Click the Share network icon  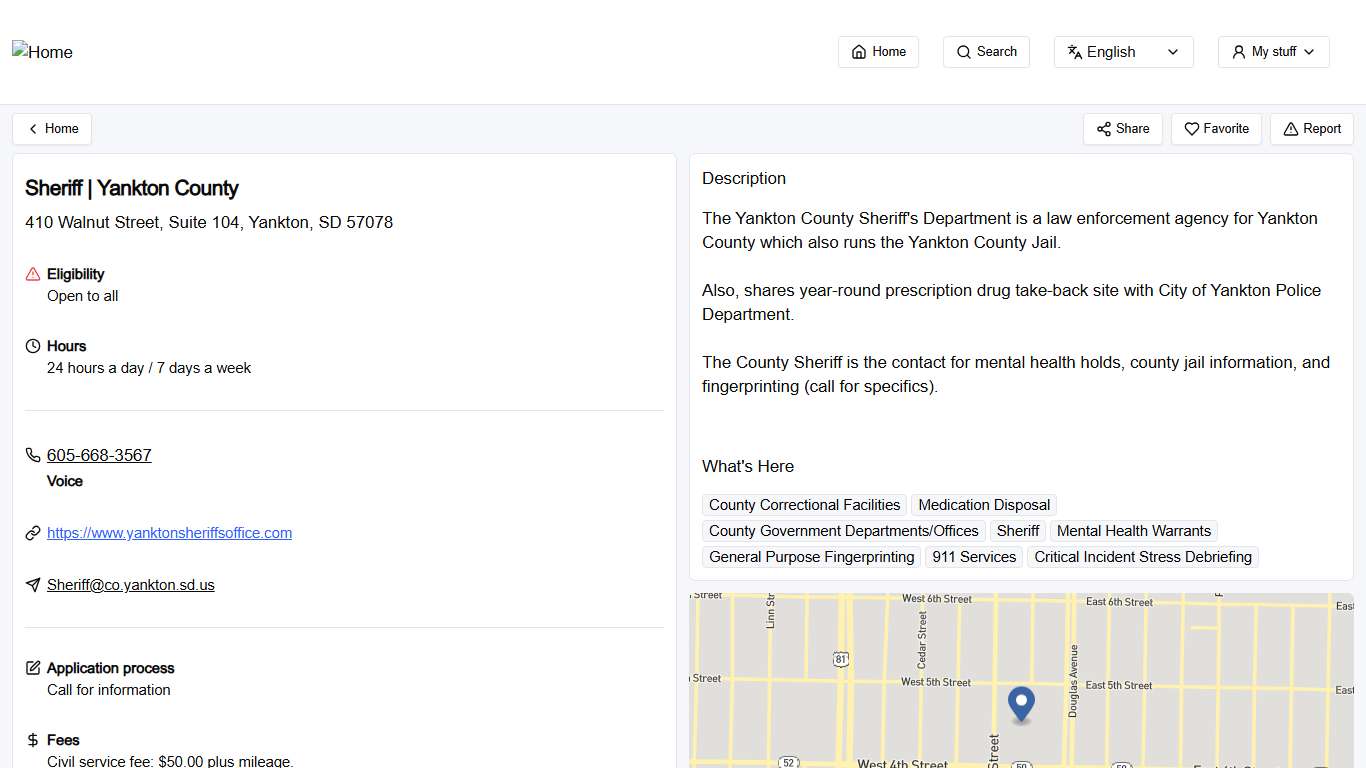[x=1104, y=129]
